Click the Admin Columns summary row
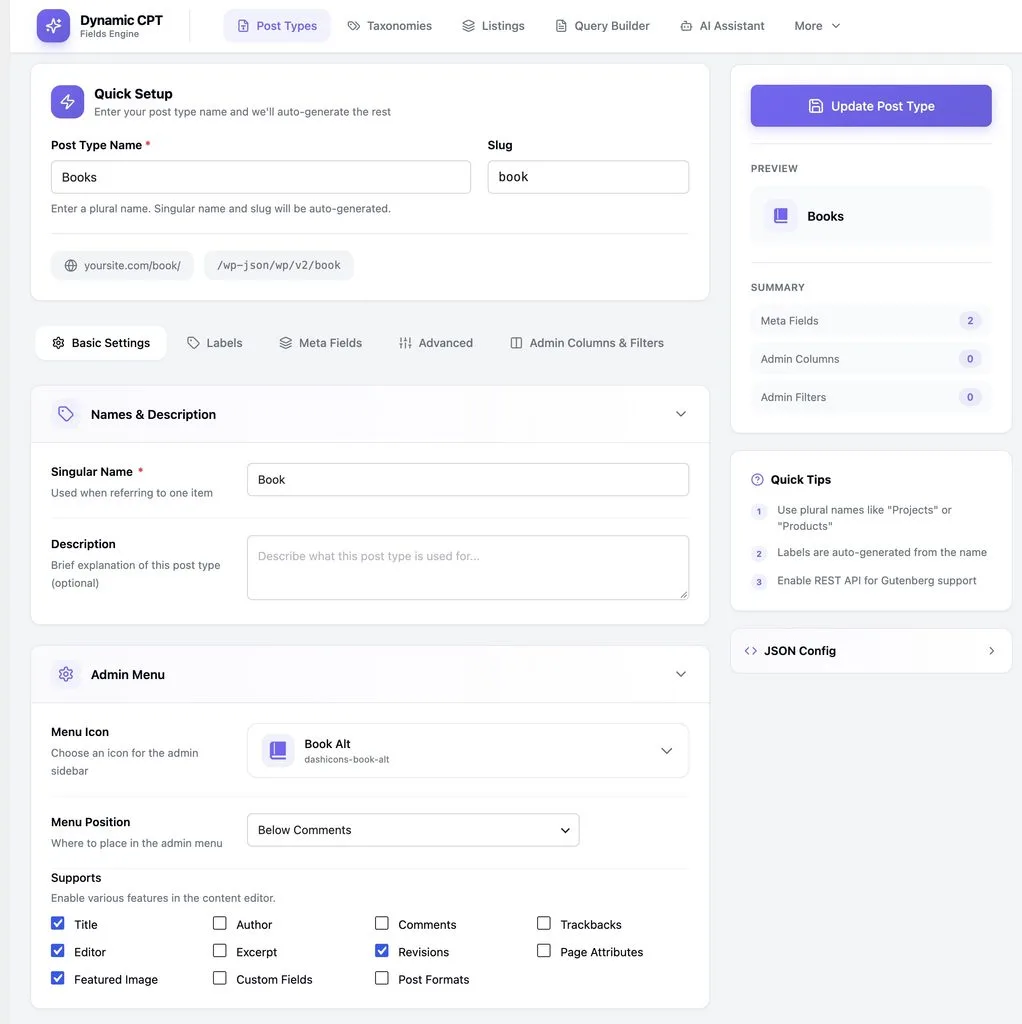 coord(870,359)
